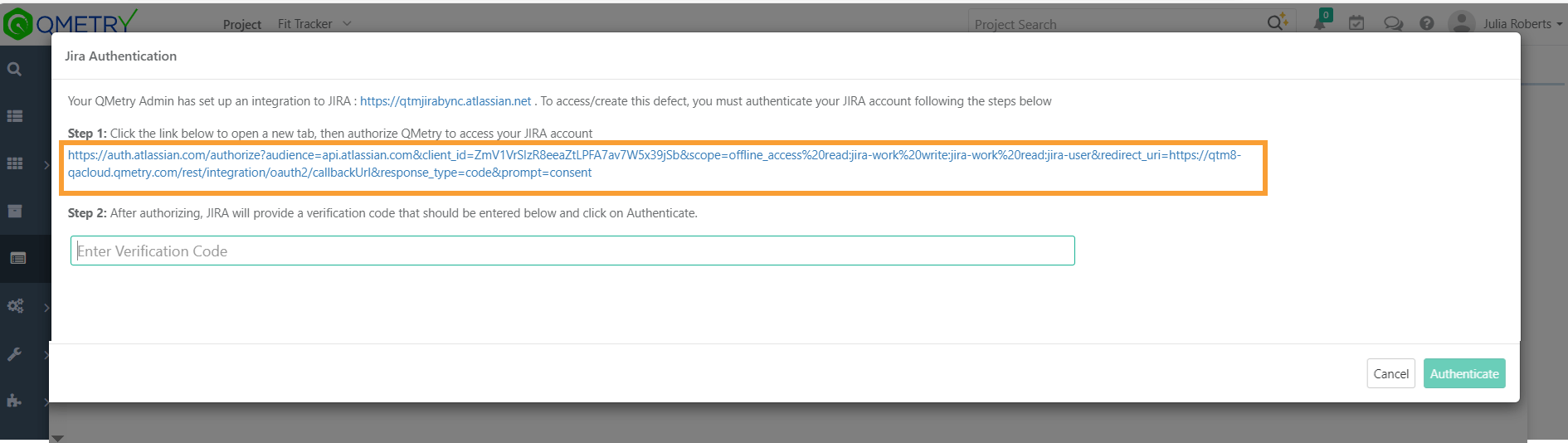Click the user avatar icon
The image size is (1568, 443).
1461,22
